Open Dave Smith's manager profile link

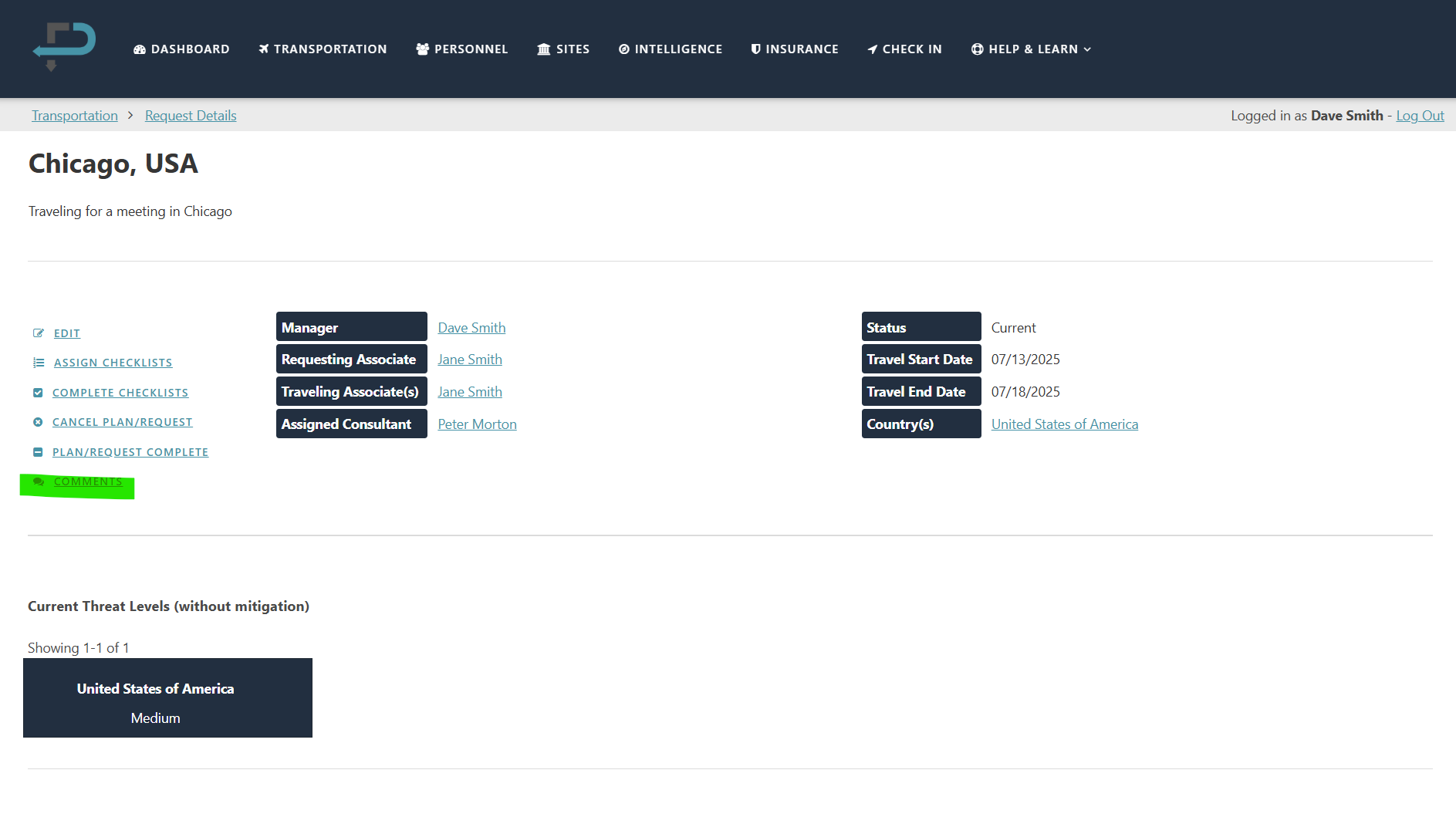[x=471, y=327]
